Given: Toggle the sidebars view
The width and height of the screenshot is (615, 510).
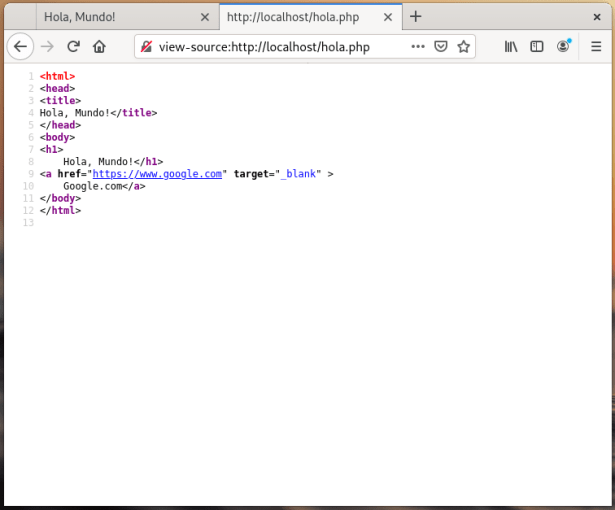Looking at the screenshot, I should point(537,46).
